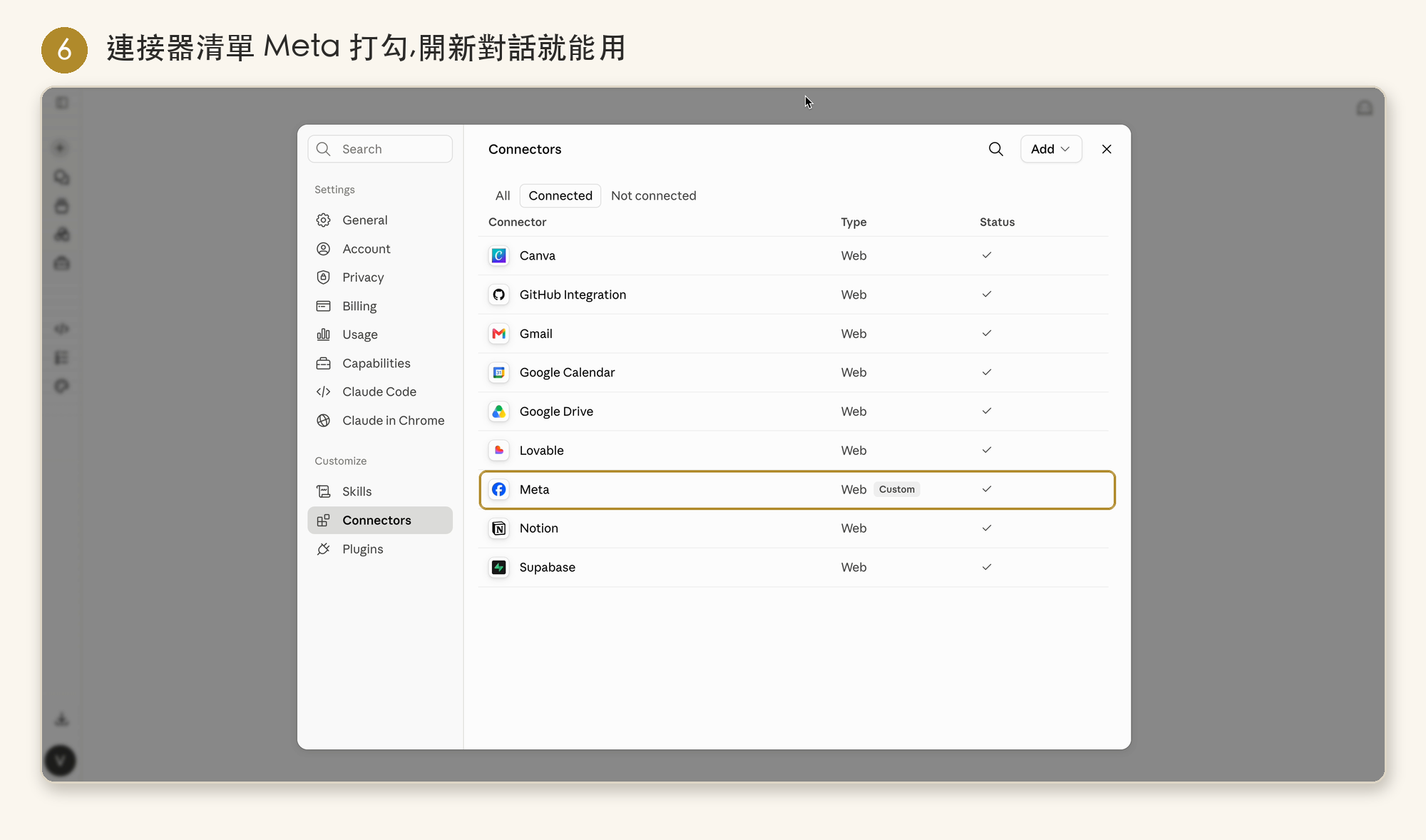The image size is (1426, 840).
Task: Select the Connected filter tab
Action: coord(560,195)
